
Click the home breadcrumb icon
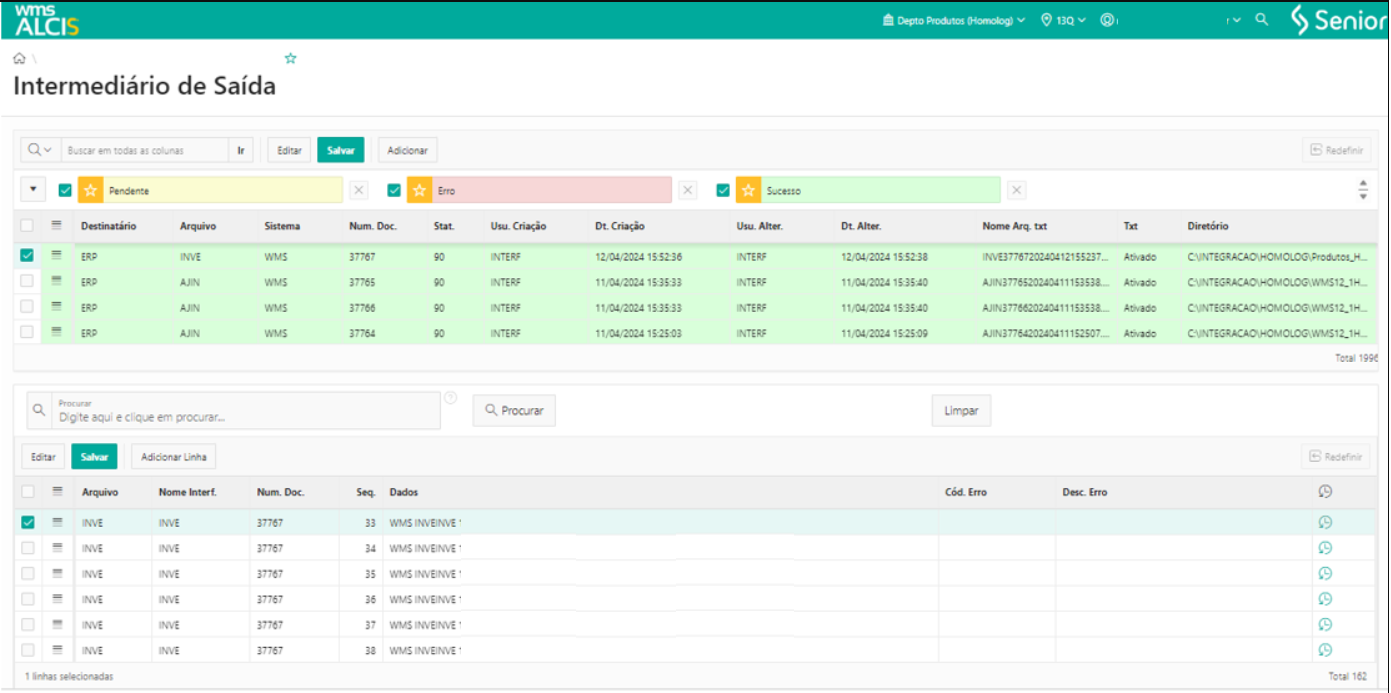point(19,59)
